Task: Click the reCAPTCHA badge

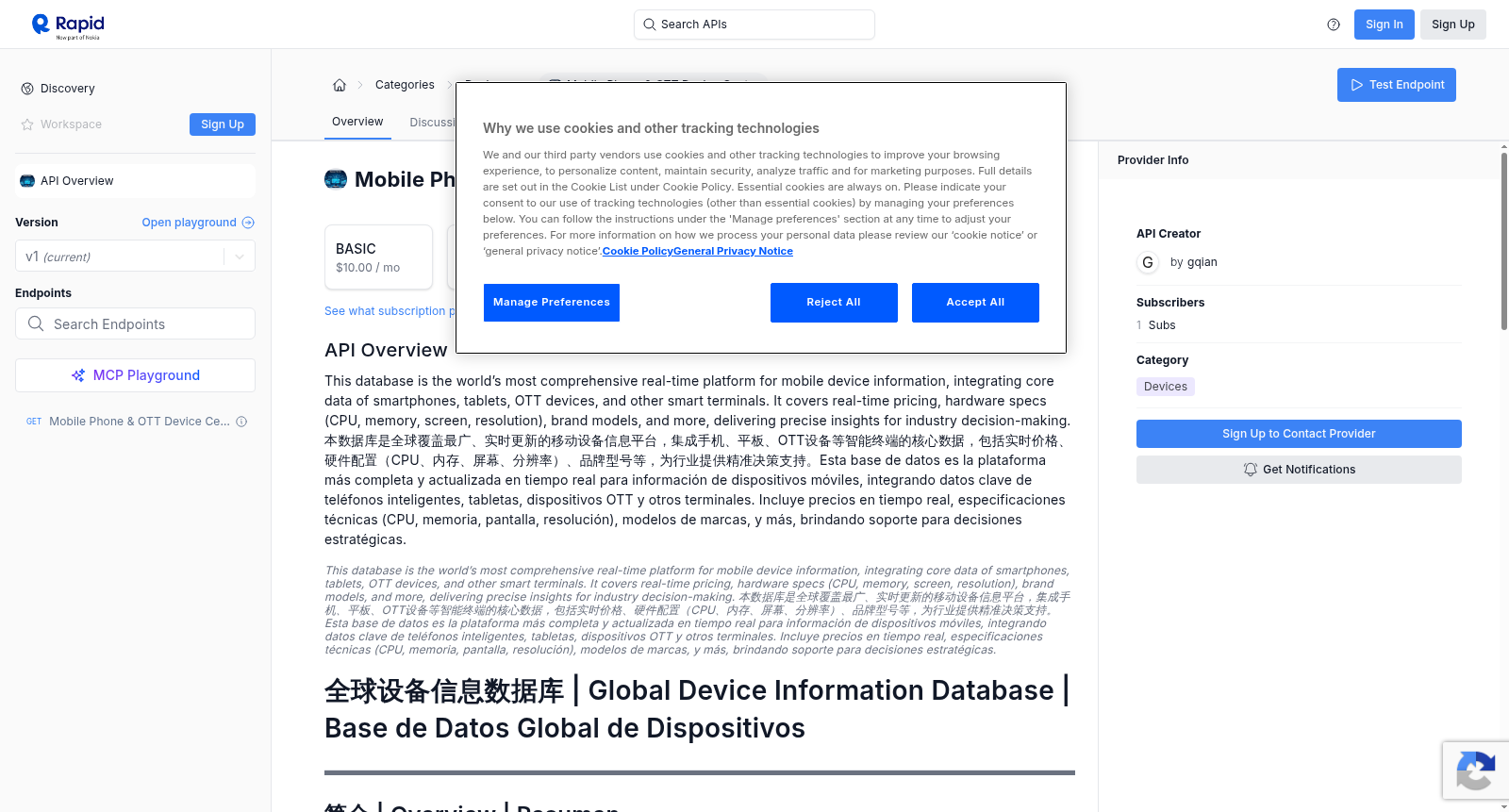Action: [1475, 771]
